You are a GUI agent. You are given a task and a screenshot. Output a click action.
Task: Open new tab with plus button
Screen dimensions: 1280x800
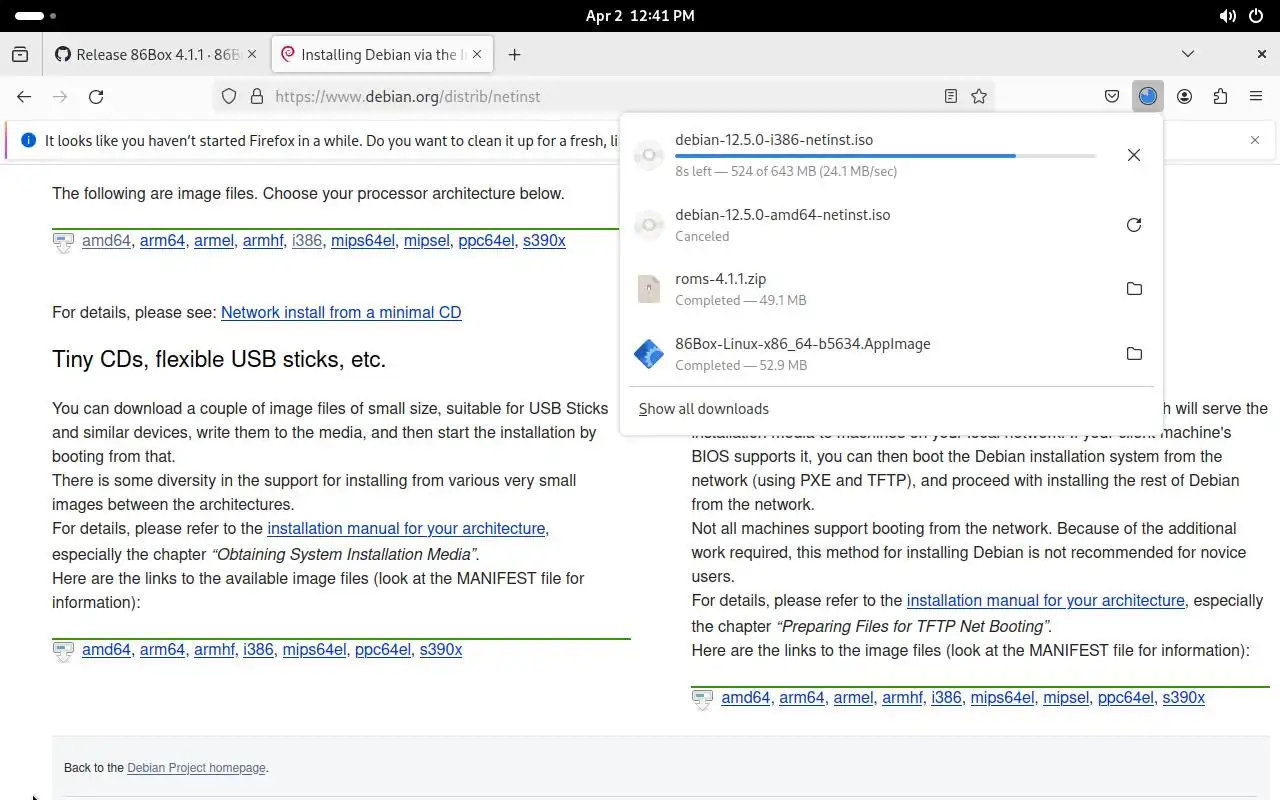click(x=514, y=55)
